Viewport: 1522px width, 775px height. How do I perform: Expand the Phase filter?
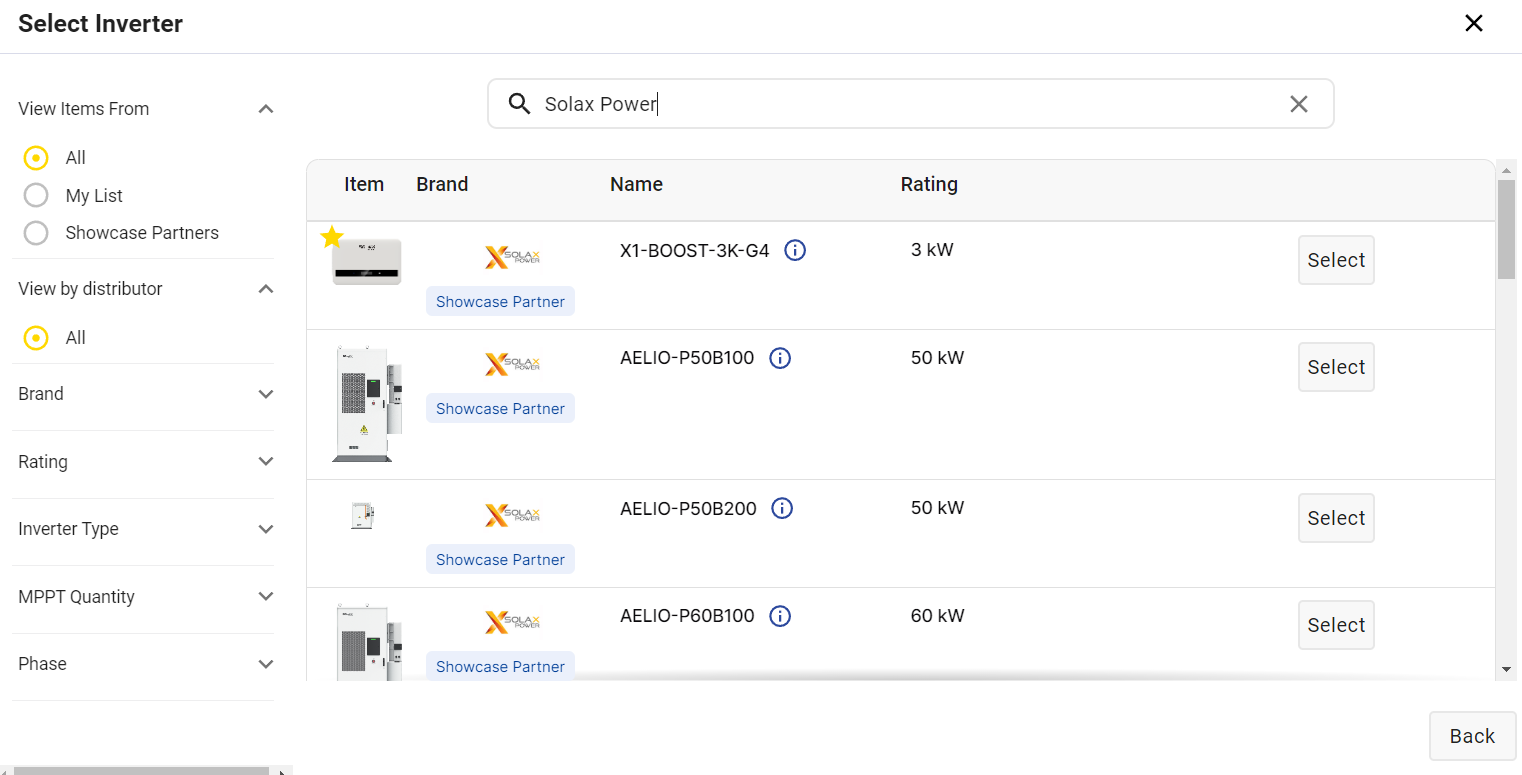[266, 664]
